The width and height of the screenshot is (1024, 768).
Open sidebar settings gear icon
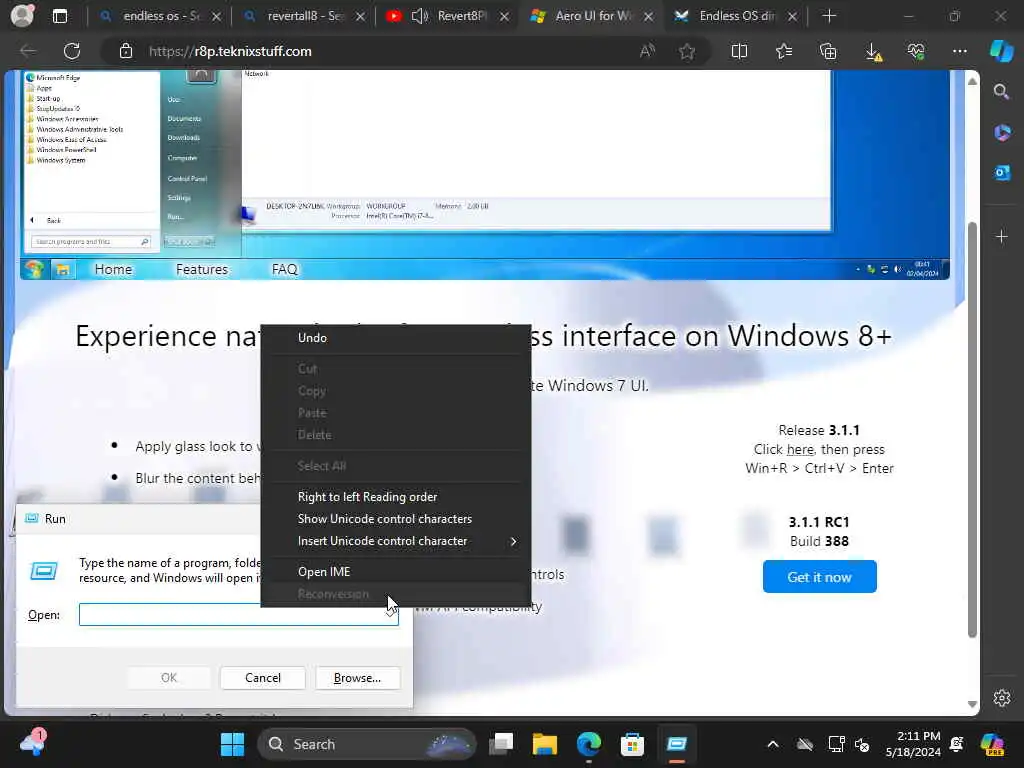tap(1002, 698)
